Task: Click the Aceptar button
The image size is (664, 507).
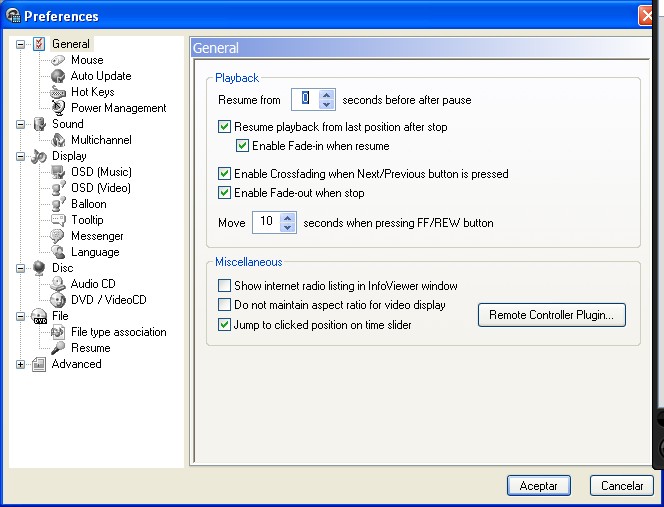Action: coord(539,485)
